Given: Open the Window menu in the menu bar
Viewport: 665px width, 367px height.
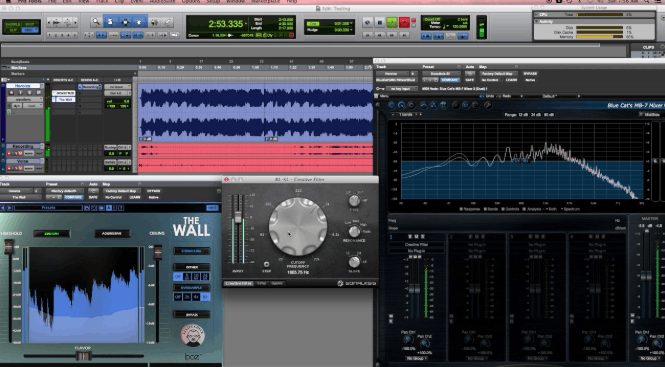Looking at the screenshot, I should pos(235,2).
